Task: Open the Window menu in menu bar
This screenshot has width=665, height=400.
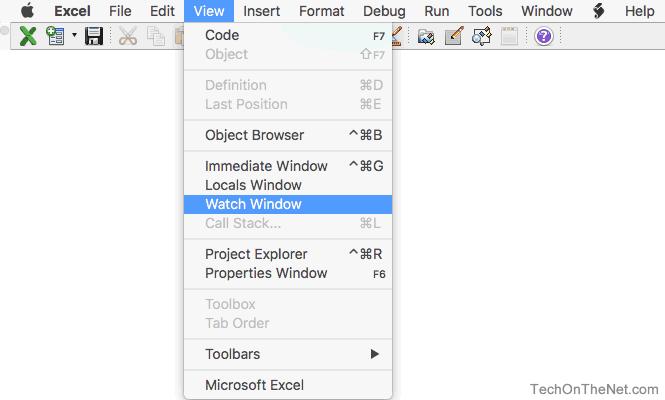Action: [547, 11]
